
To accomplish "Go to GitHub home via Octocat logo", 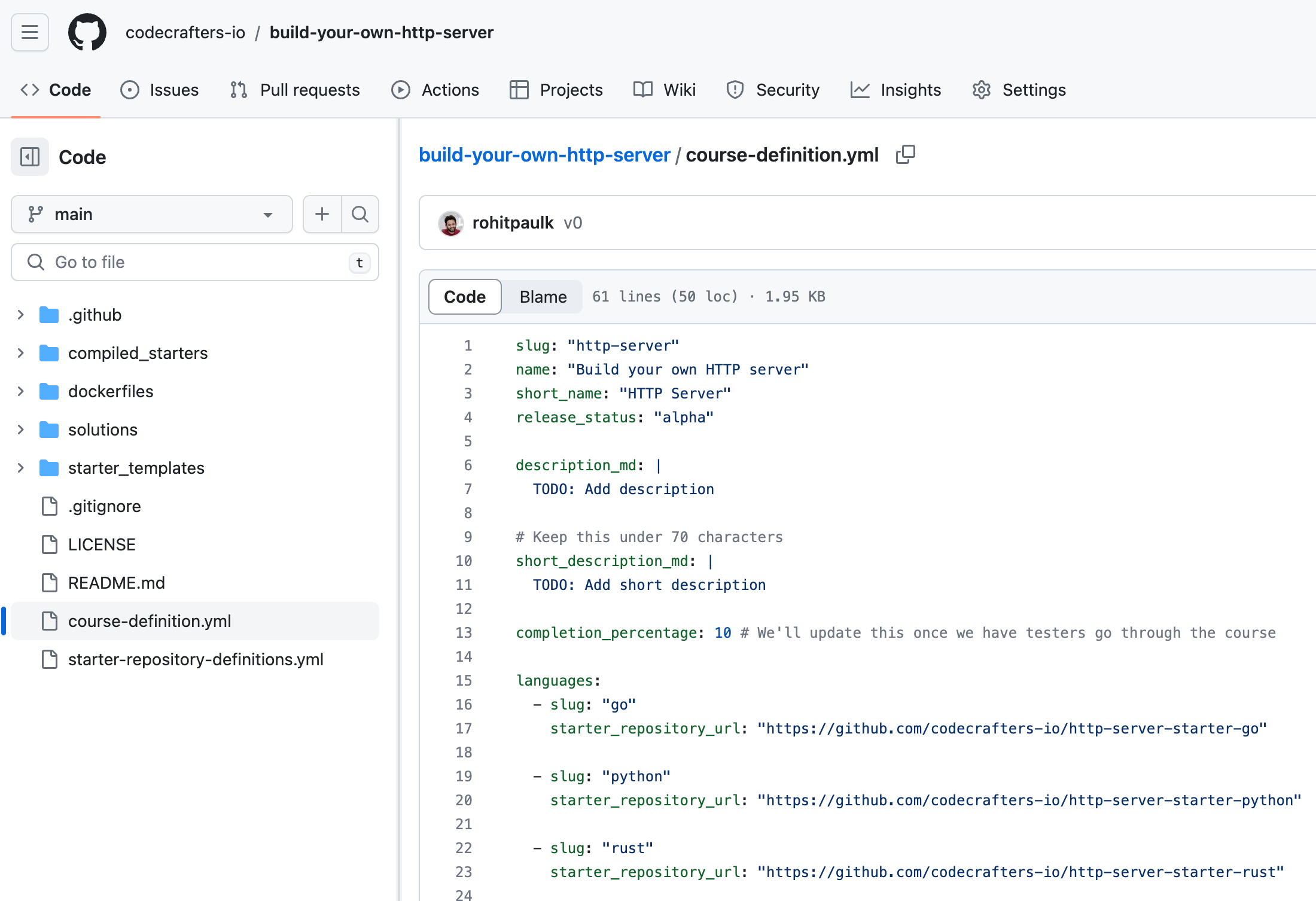I will pyautogui.click(x=87, y=32).
